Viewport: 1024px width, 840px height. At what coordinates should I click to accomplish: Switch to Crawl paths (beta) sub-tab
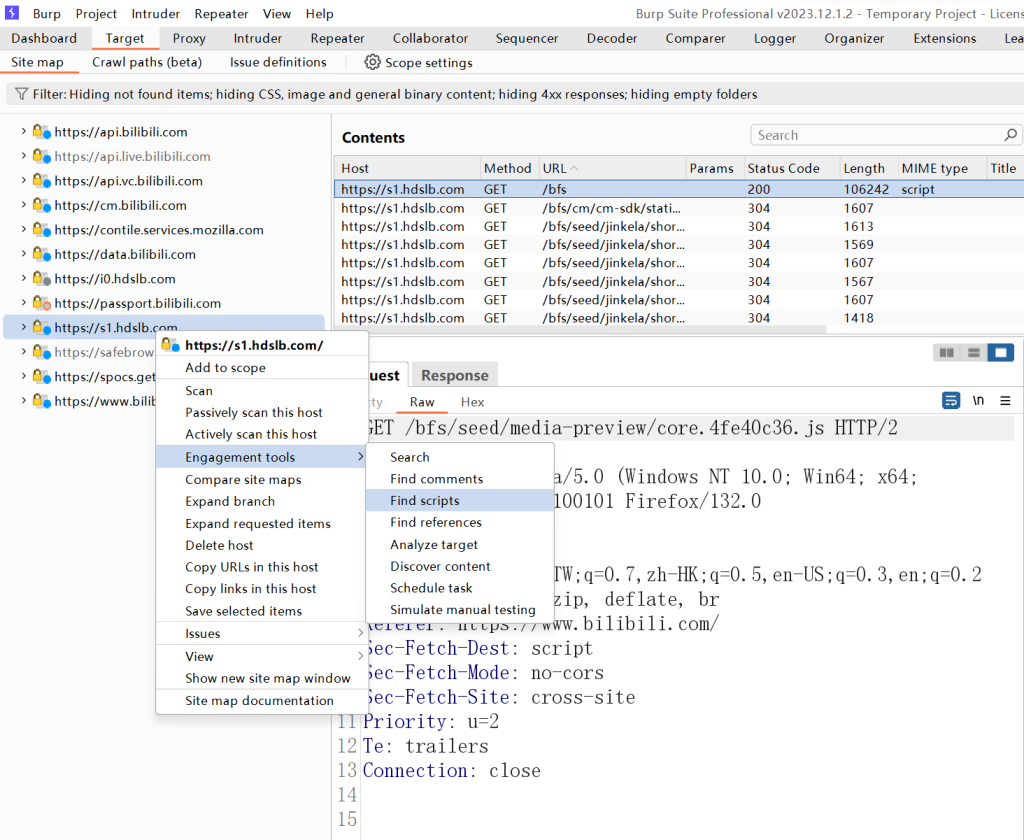147,62
